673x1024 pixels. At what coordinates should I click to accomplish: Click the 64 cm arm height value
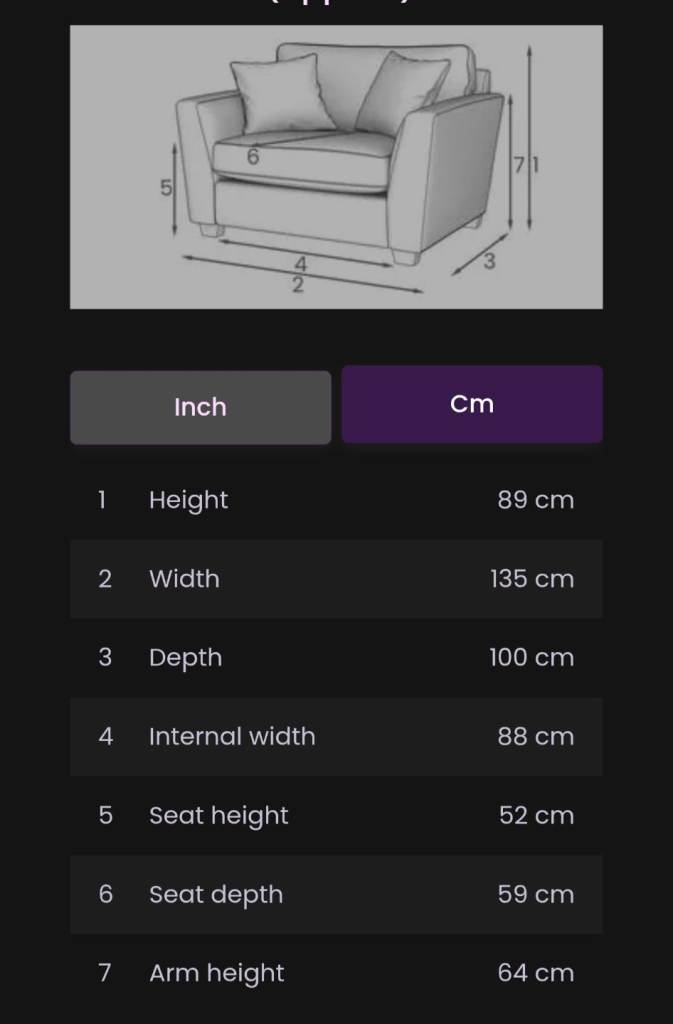click(x=535, y=973)
